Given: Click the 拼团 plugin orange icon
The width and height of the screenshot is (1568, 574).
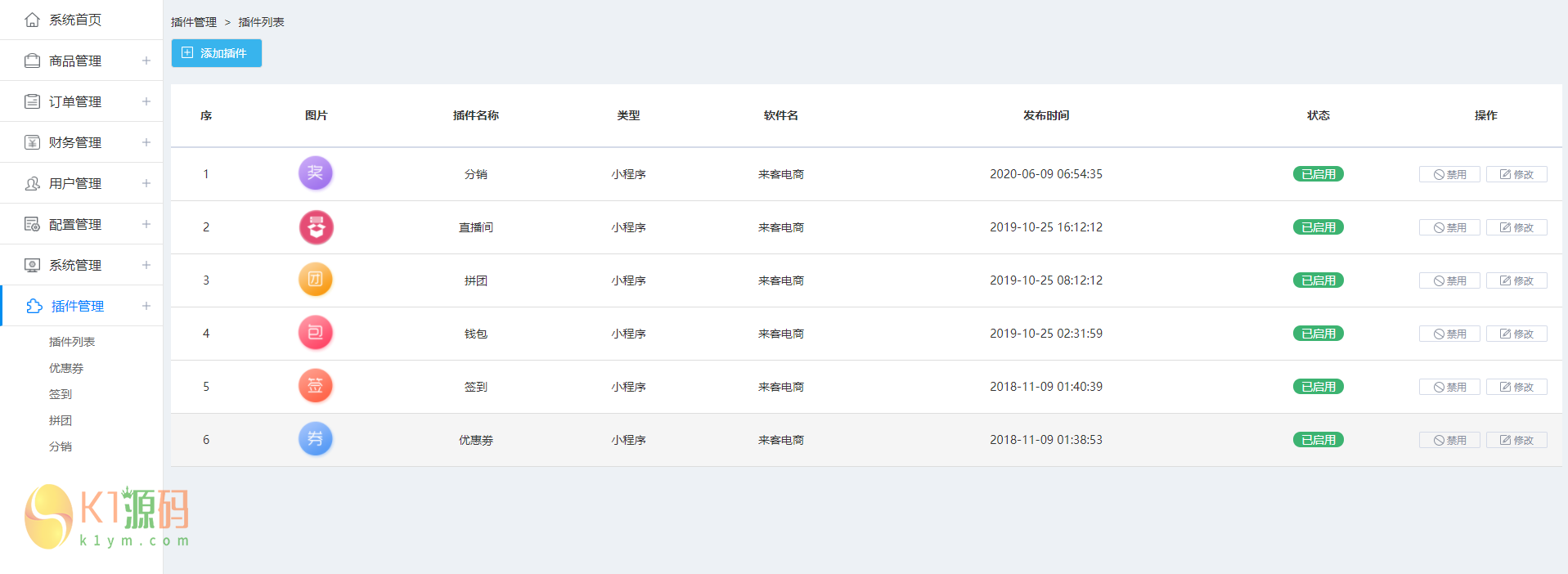Looking at the screenshot, I should 316,280.
